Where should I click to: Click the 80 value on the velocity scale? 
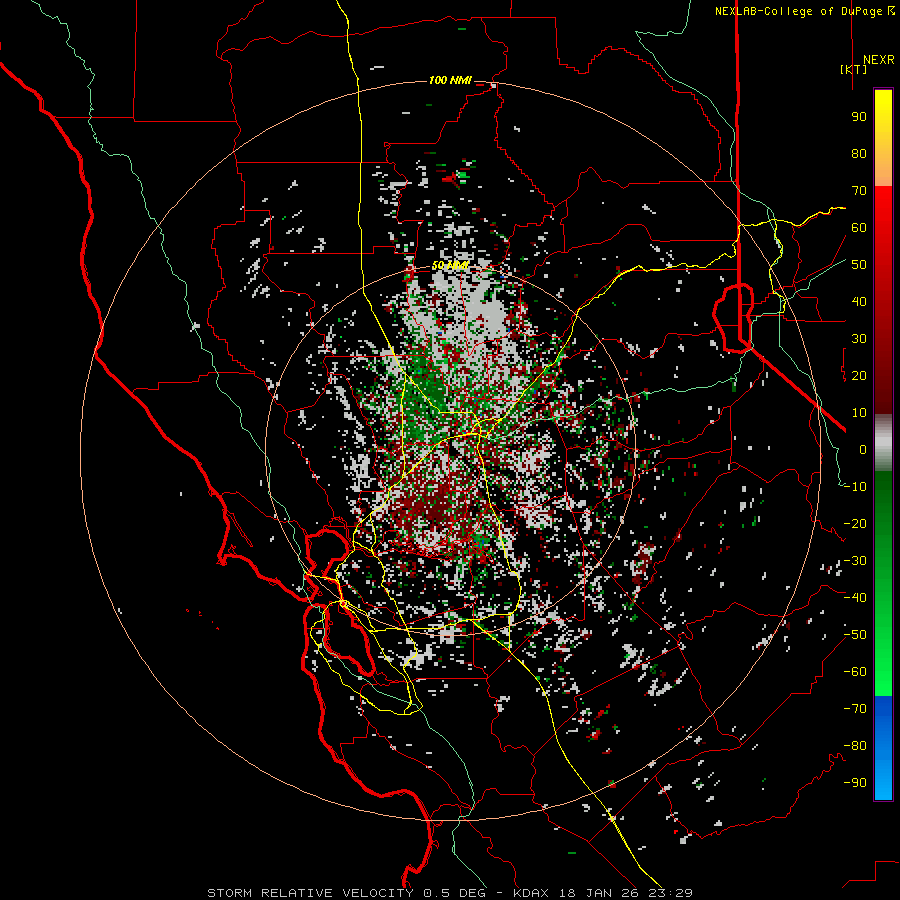click(859, 153)
